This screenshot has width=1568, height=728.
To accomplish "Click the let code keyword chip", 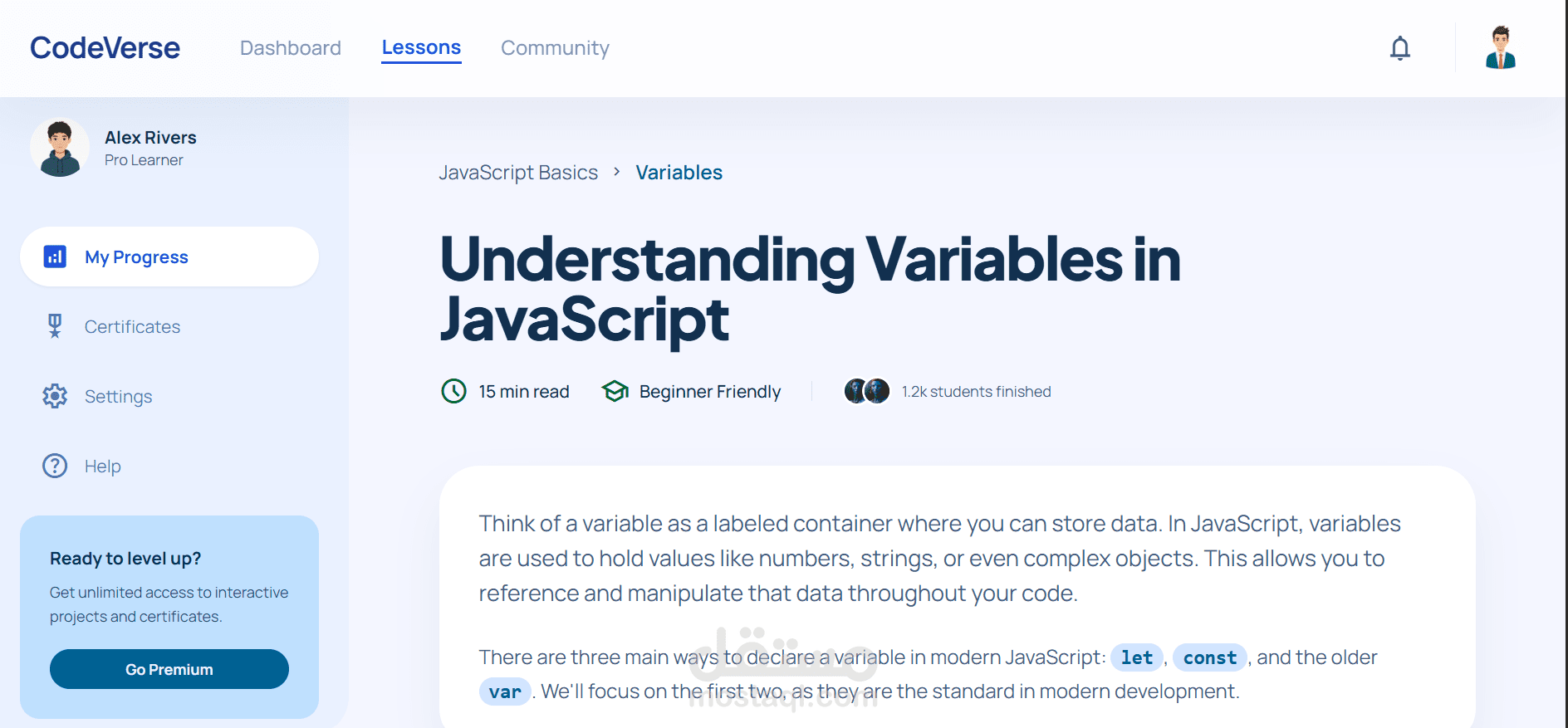I will pos(1136,657).
